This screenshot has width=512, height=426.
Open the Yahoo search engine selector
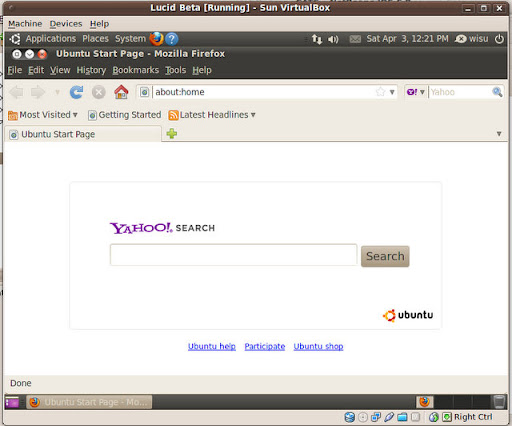coord(416,92)
